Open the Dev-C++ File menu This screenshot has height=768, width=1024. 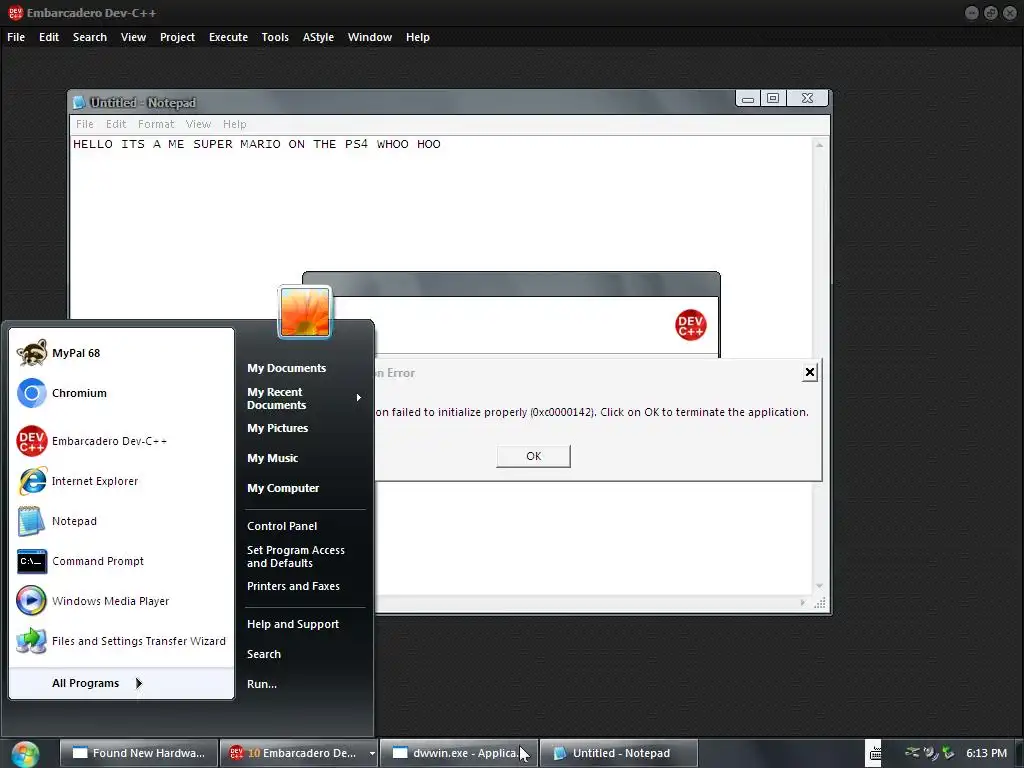[x=16, y=37]
